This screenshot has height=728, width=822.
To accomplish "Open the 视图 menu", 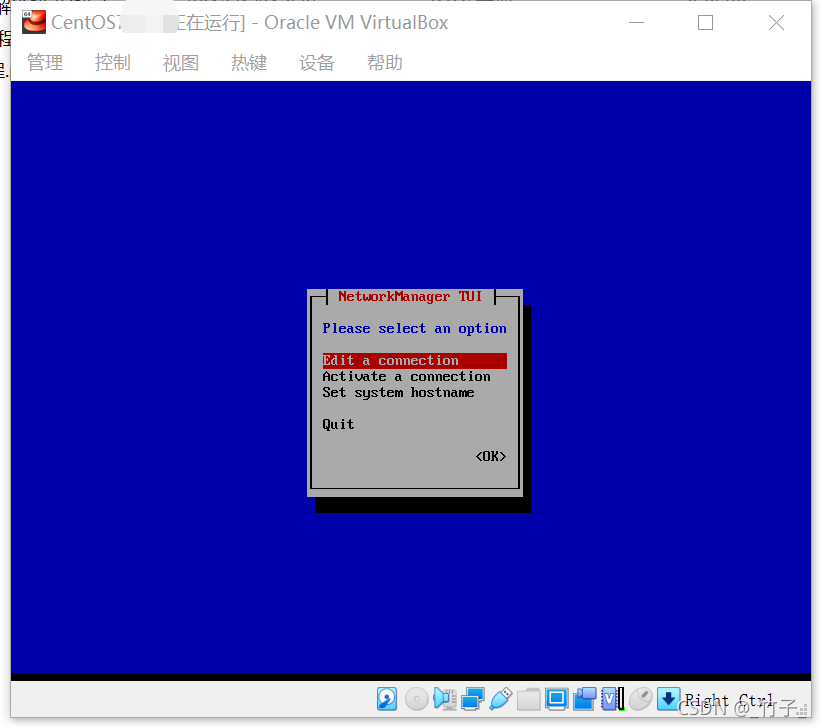I will 180,62.
